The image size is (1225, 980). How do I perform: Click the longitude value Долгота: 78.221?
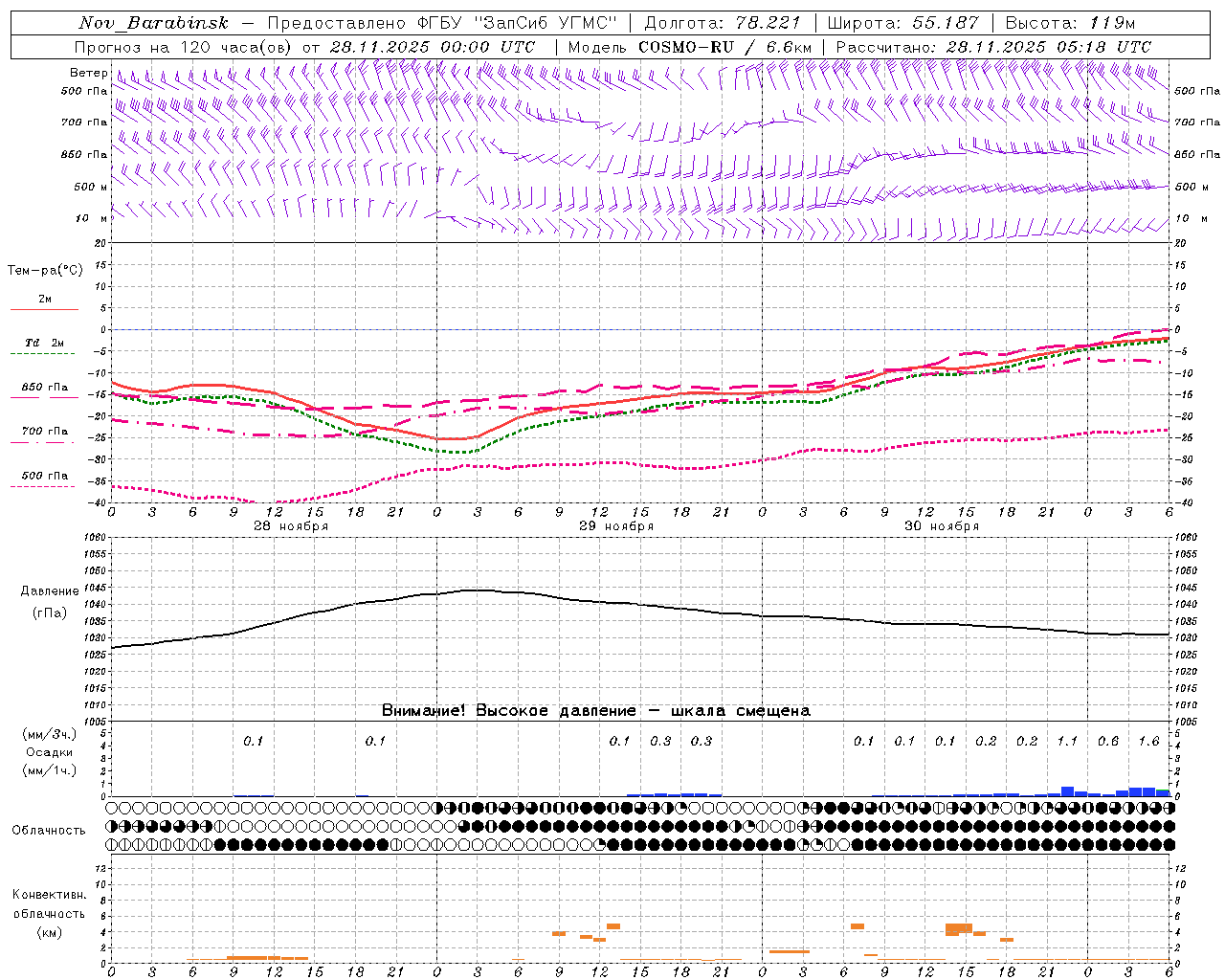click(723, 23)
